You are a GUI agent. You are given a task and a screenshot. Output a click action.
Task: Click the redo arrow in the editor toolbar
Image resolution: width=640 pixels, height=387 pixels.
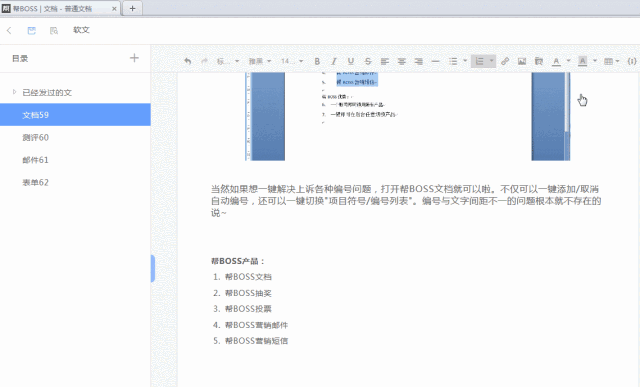coord(204,61)
